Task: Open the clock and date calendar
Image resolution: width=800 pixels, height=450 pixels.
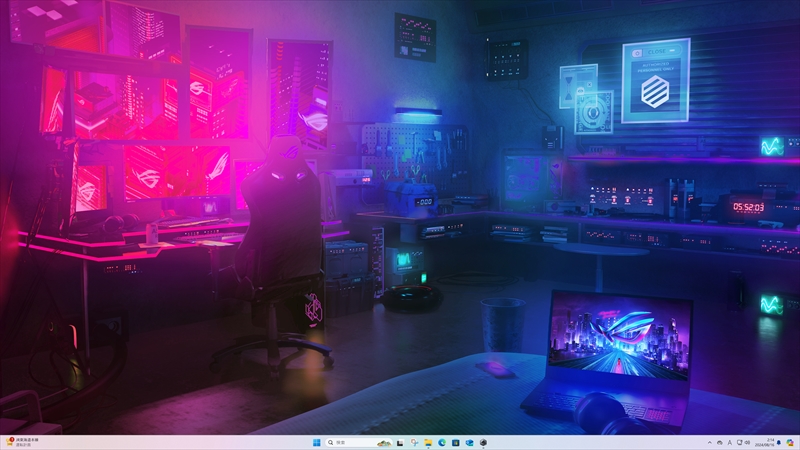Action: tap(764, 442)
